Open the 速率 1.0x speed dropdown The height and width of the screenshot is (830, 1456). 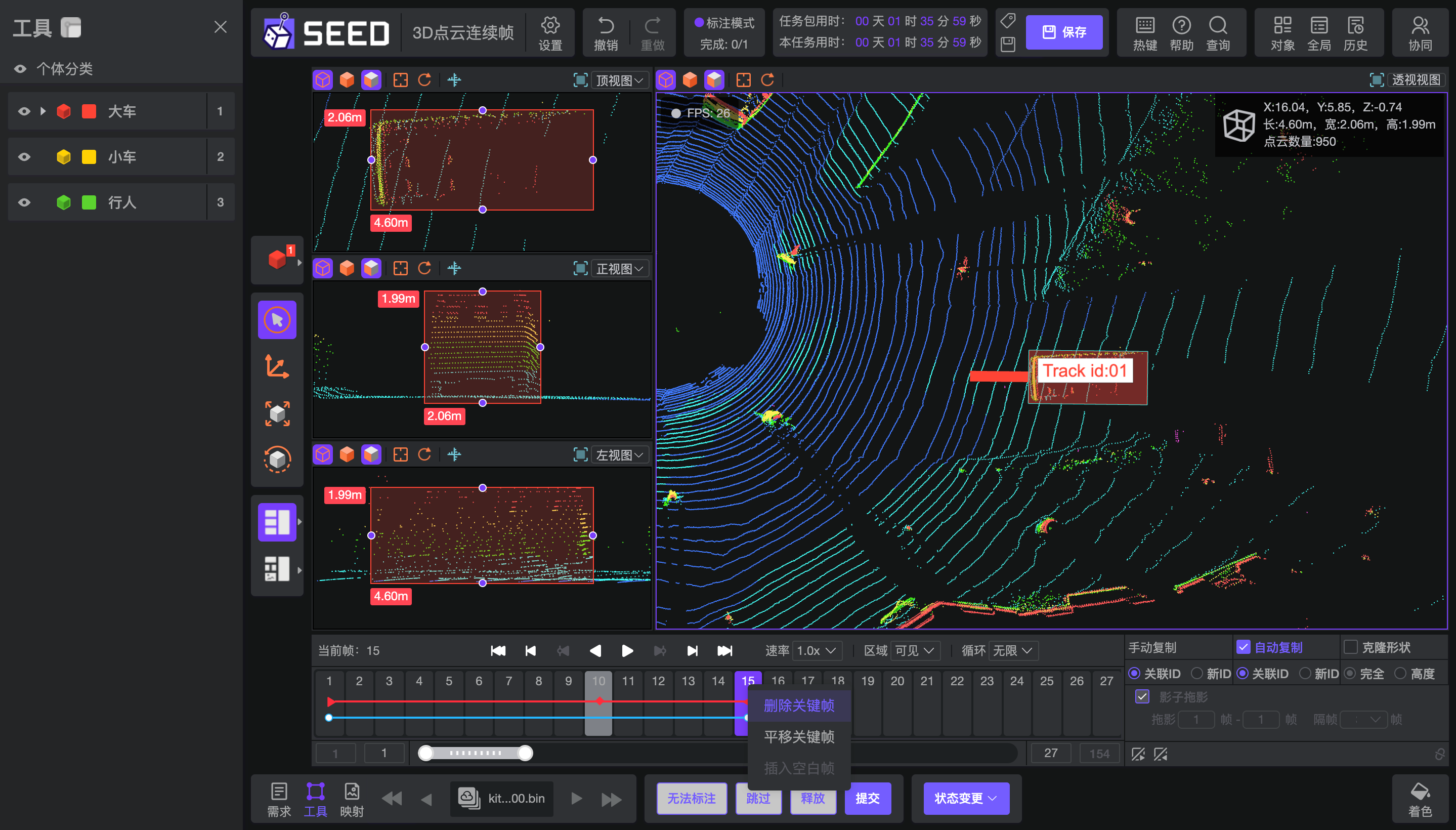tap(816, 650)
